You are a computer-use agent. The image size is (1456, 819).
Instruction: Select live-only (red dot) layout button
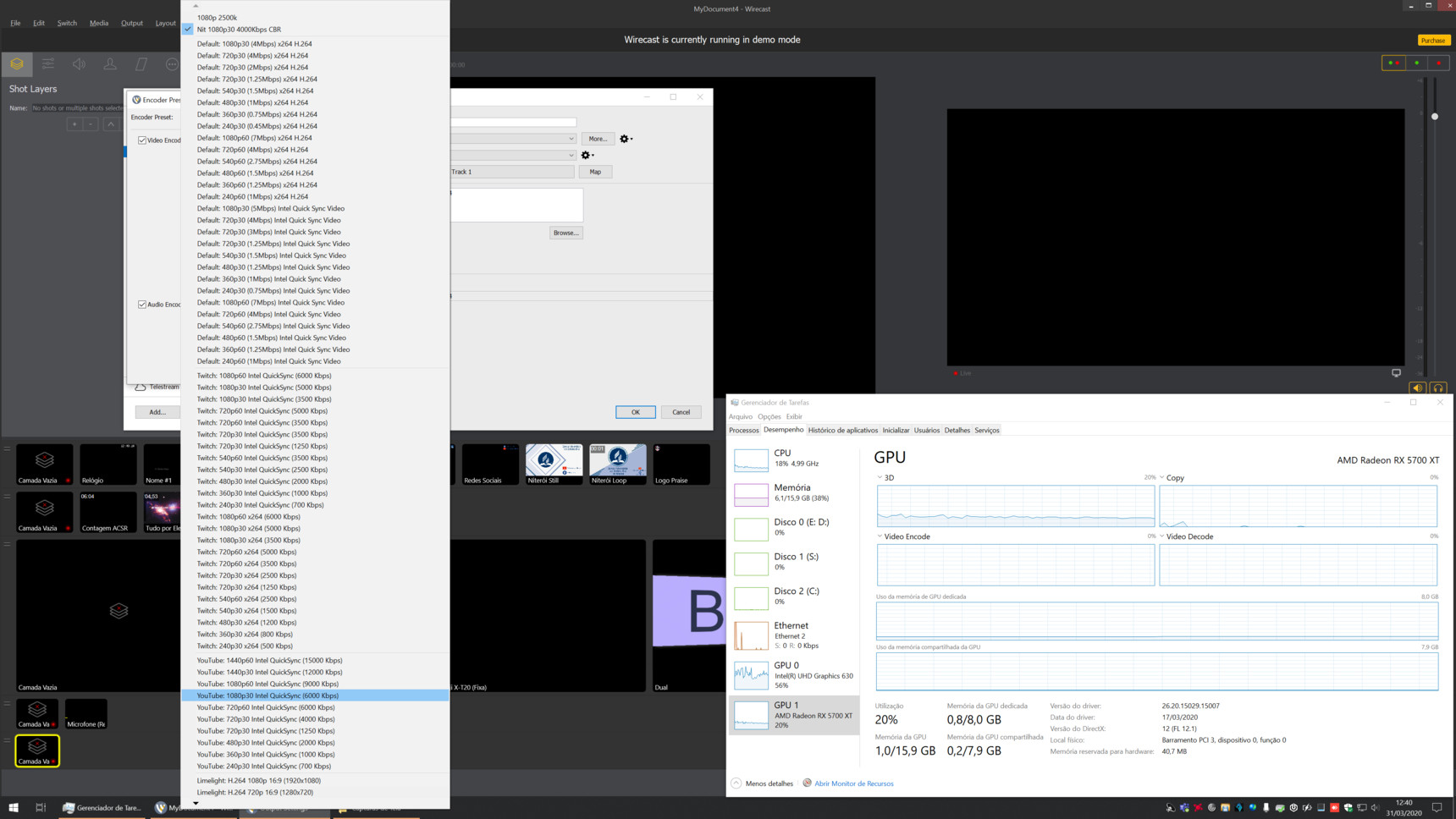pos(1438,63)
